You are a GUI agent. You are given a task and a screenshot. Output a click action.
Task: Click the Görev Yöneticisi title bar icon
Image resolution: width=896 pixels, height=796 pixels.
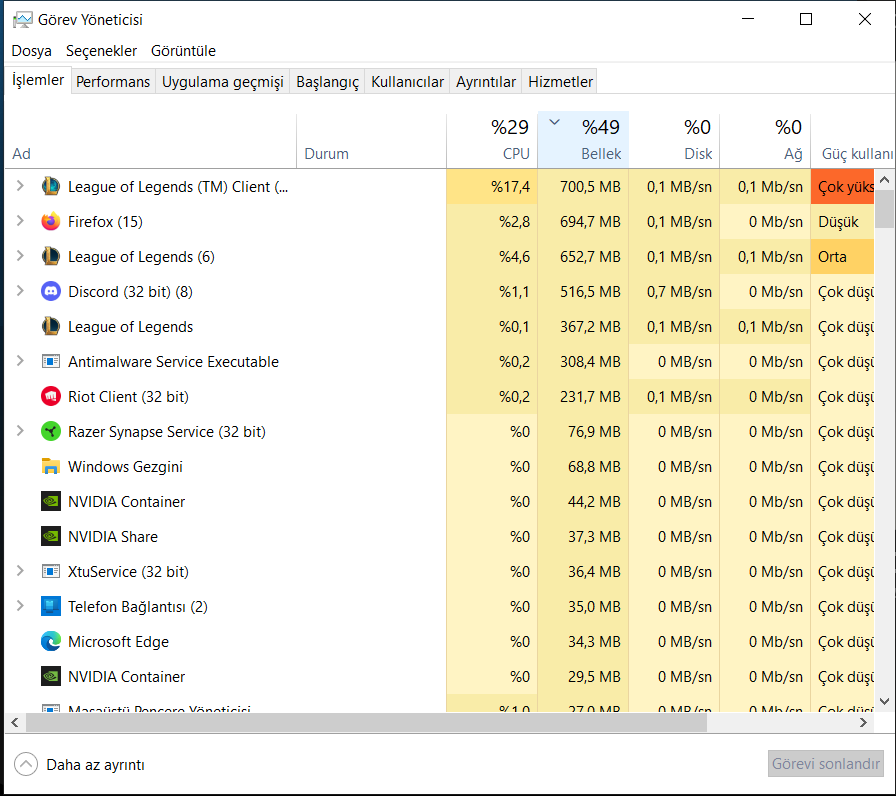click(x=23, y=20)
